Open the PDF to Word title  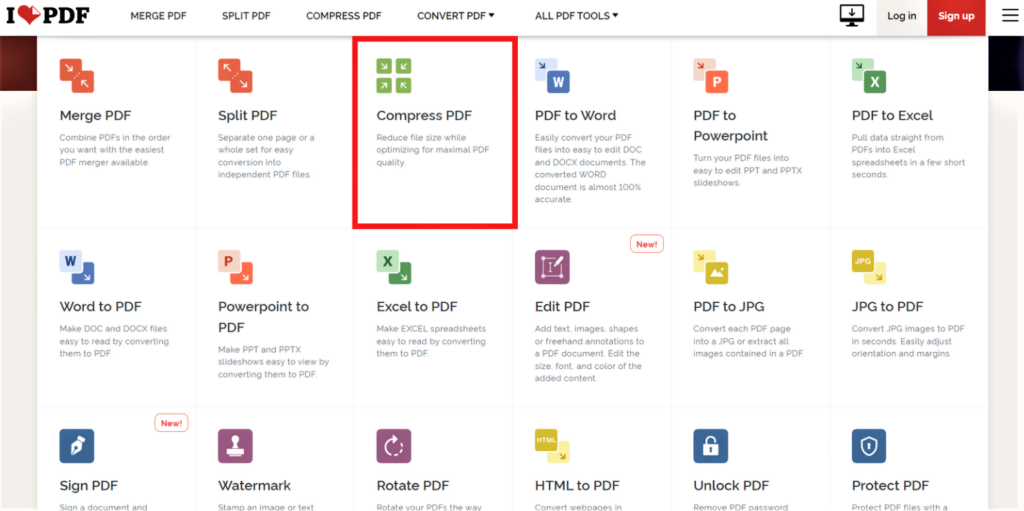(x=575, y=116)
